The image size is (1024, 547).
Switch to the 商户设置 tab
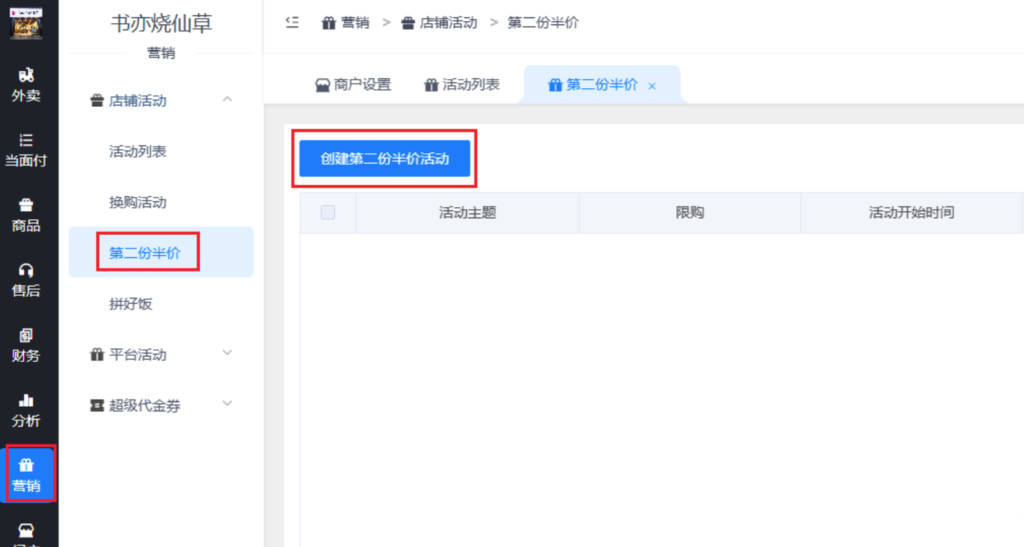[x=353, y=85]
